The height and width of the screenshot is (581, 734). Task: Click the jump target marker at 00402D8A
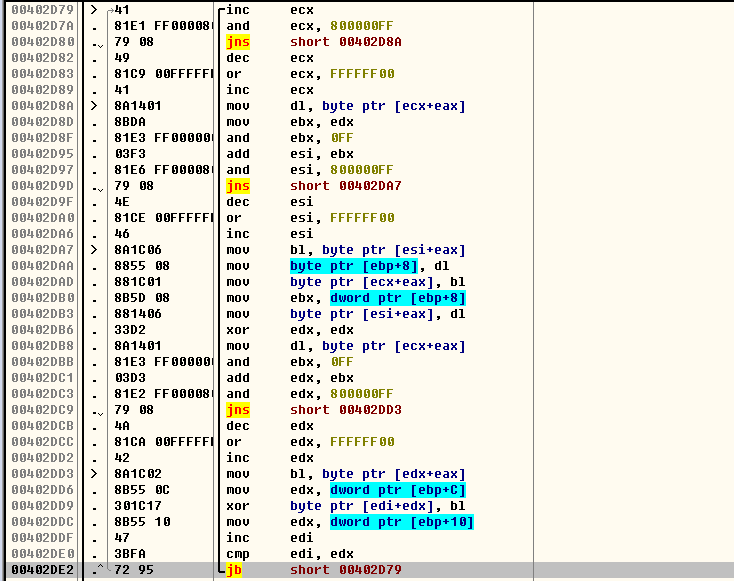[x=95, y=106]
